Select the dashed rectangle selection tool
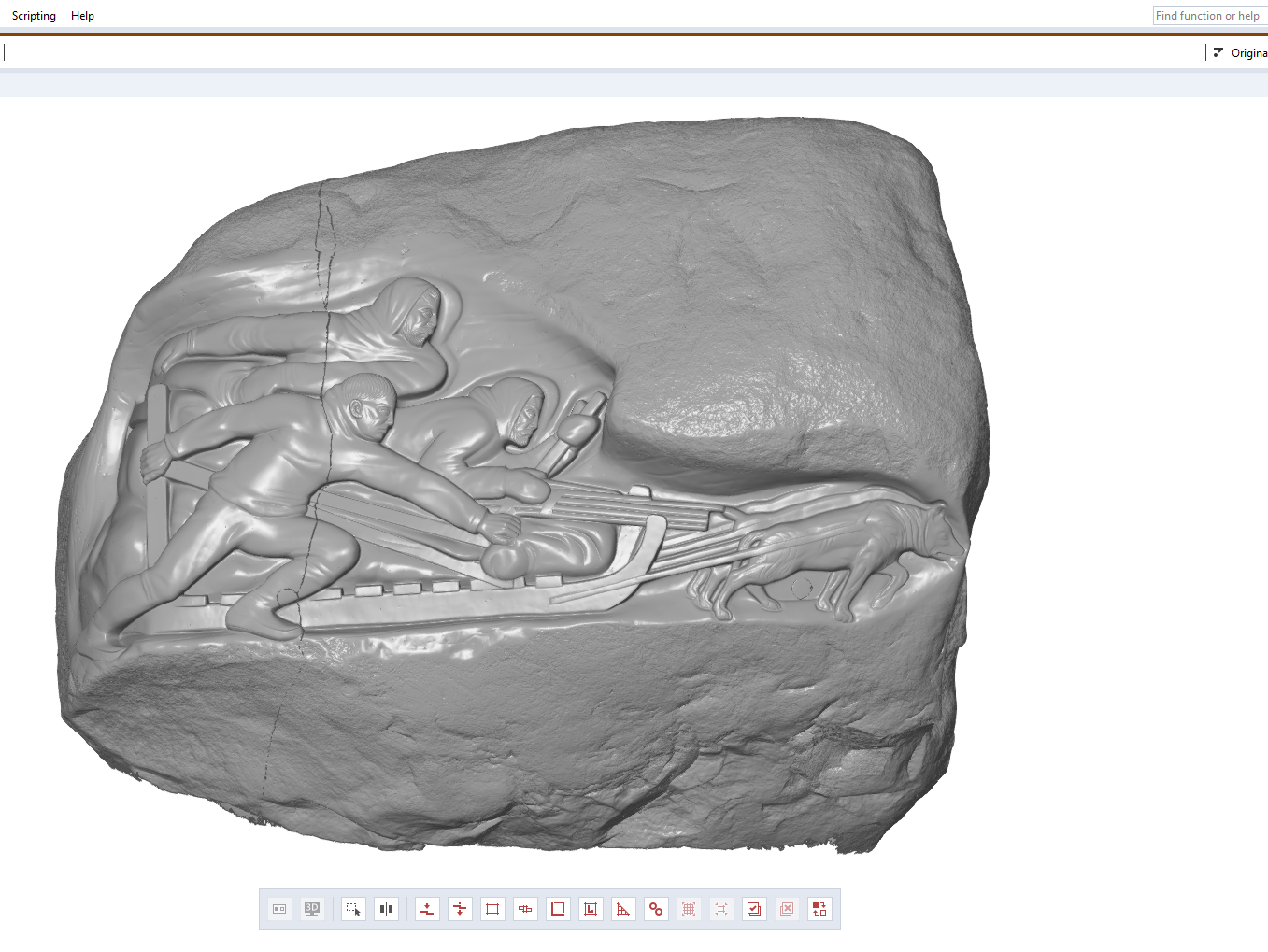This screenshot has height=952, width=1268. point(353,909)
